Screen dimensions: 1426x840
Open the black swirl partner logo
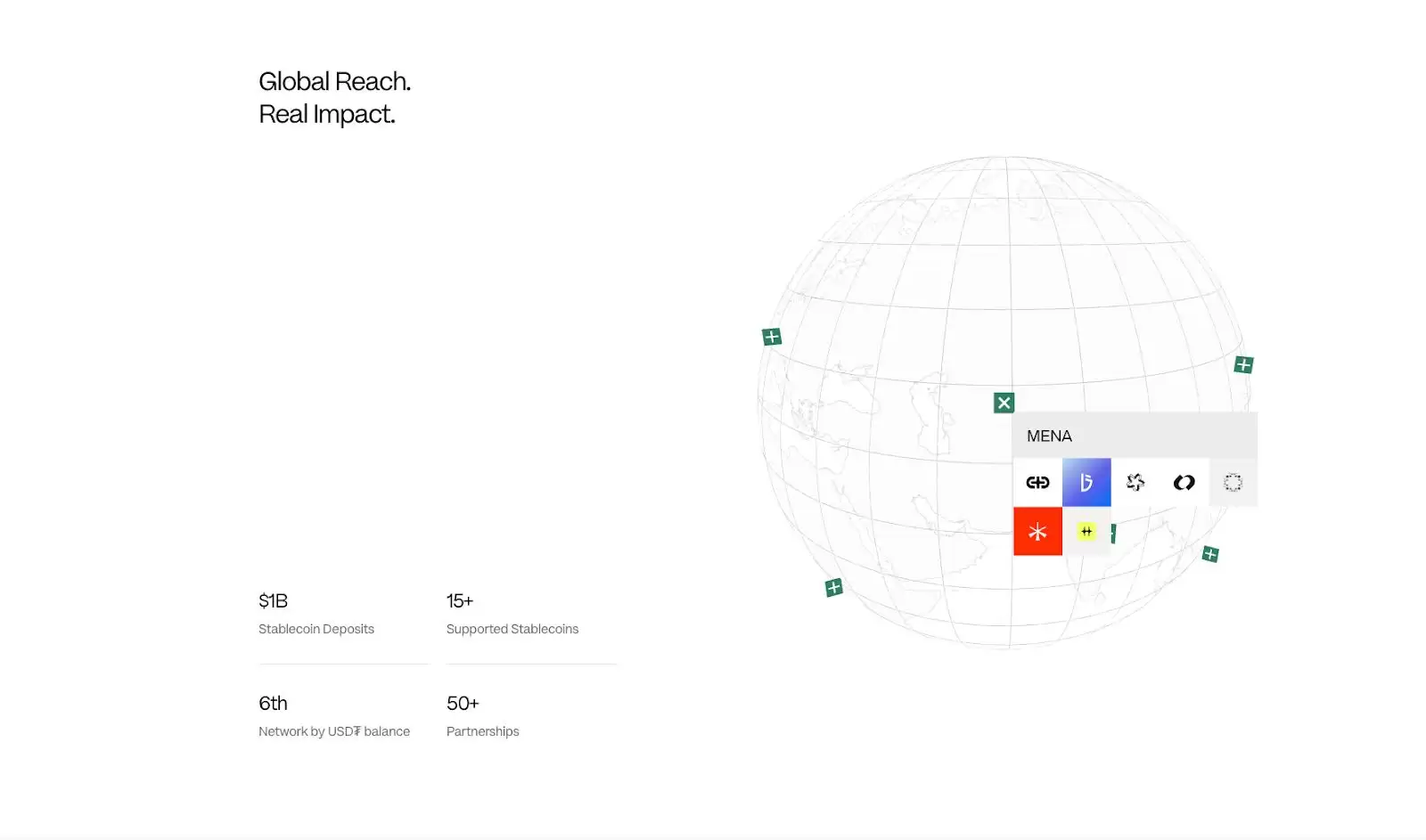click(1184, 483)
